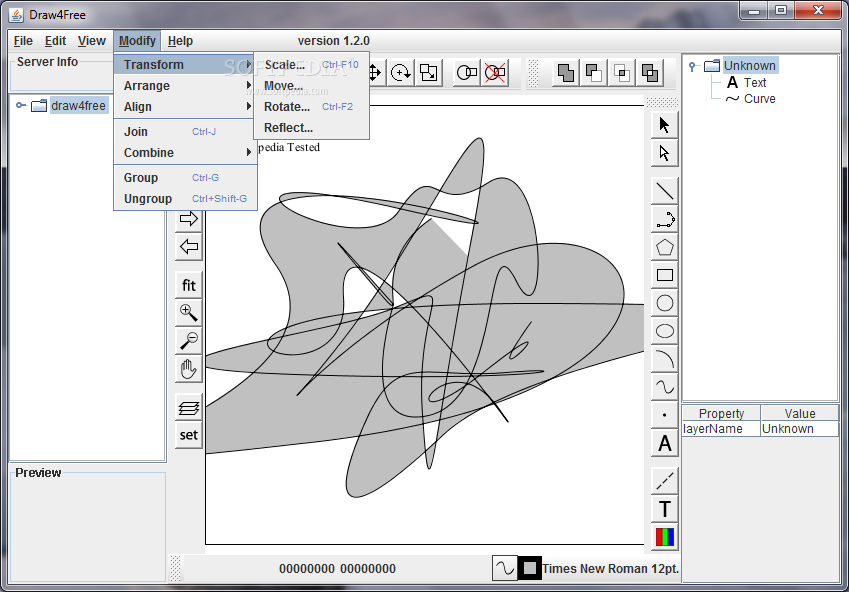
Task: Choose Move... in Transform submenu
Action: pos(311,86)
